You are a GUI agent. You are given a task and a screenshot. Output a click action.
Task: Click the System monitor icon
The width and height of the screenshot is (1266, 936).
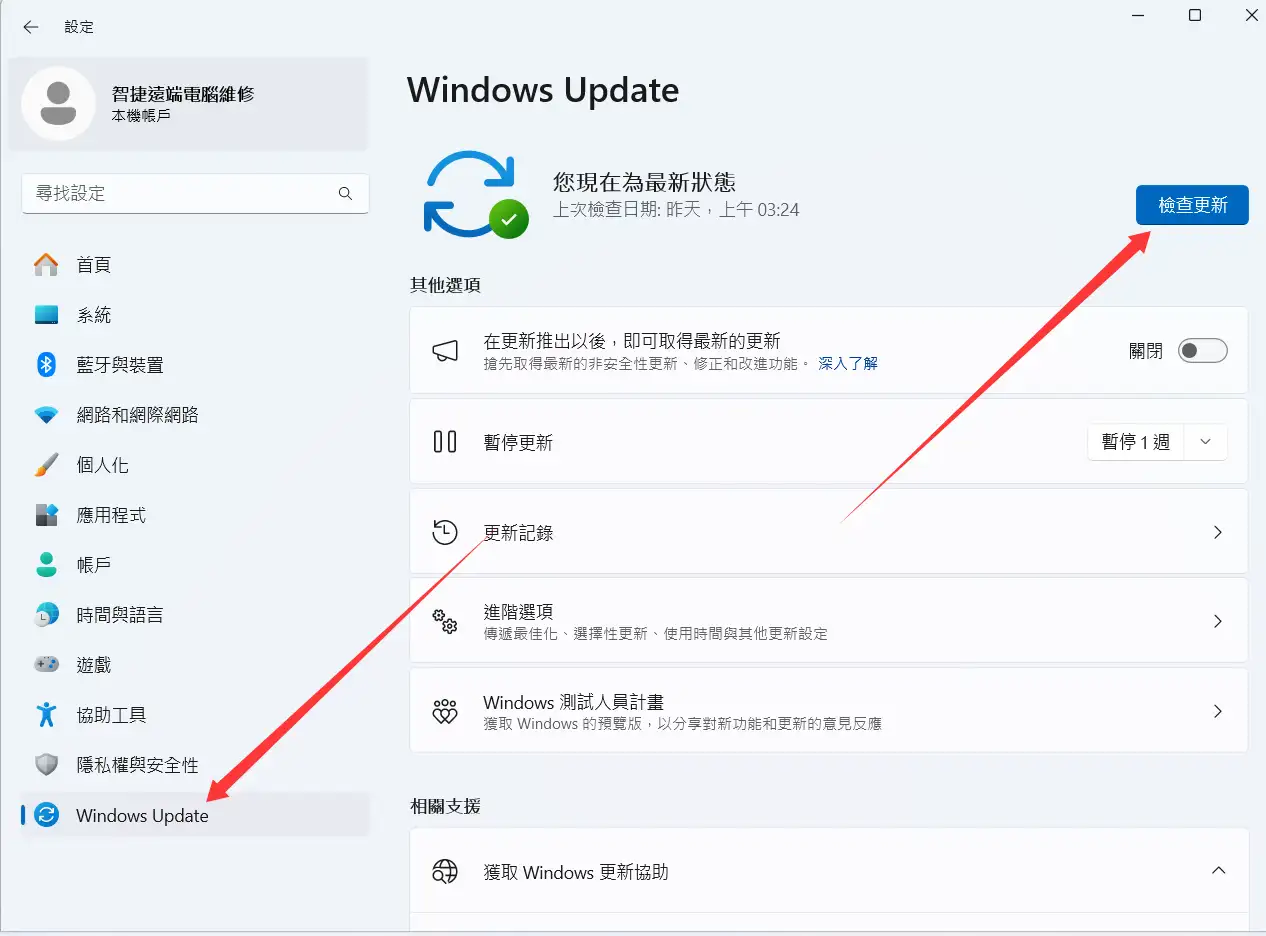click(x=46, y=315)
